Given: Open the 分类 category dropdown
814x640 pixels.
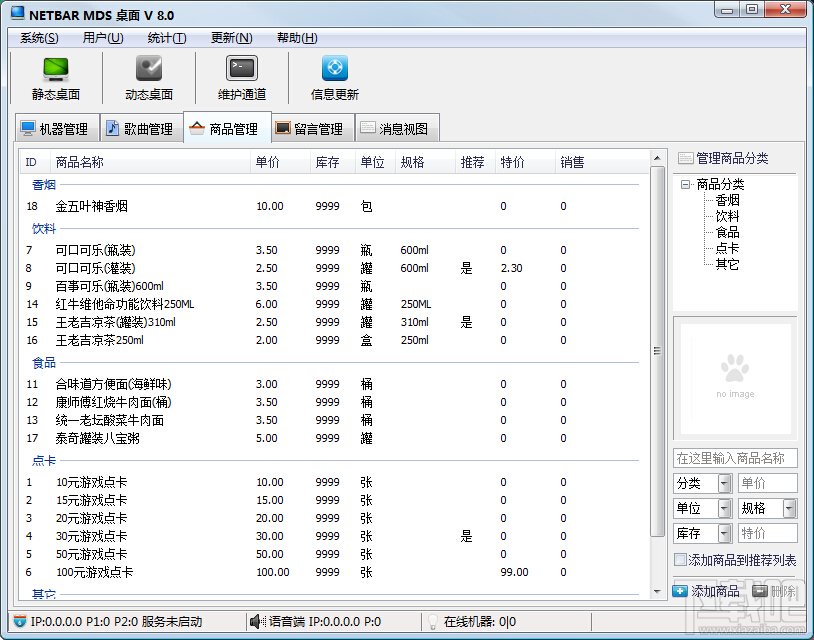Looking at the screenshot, I should pyautogui.click(x=724, y=483).
